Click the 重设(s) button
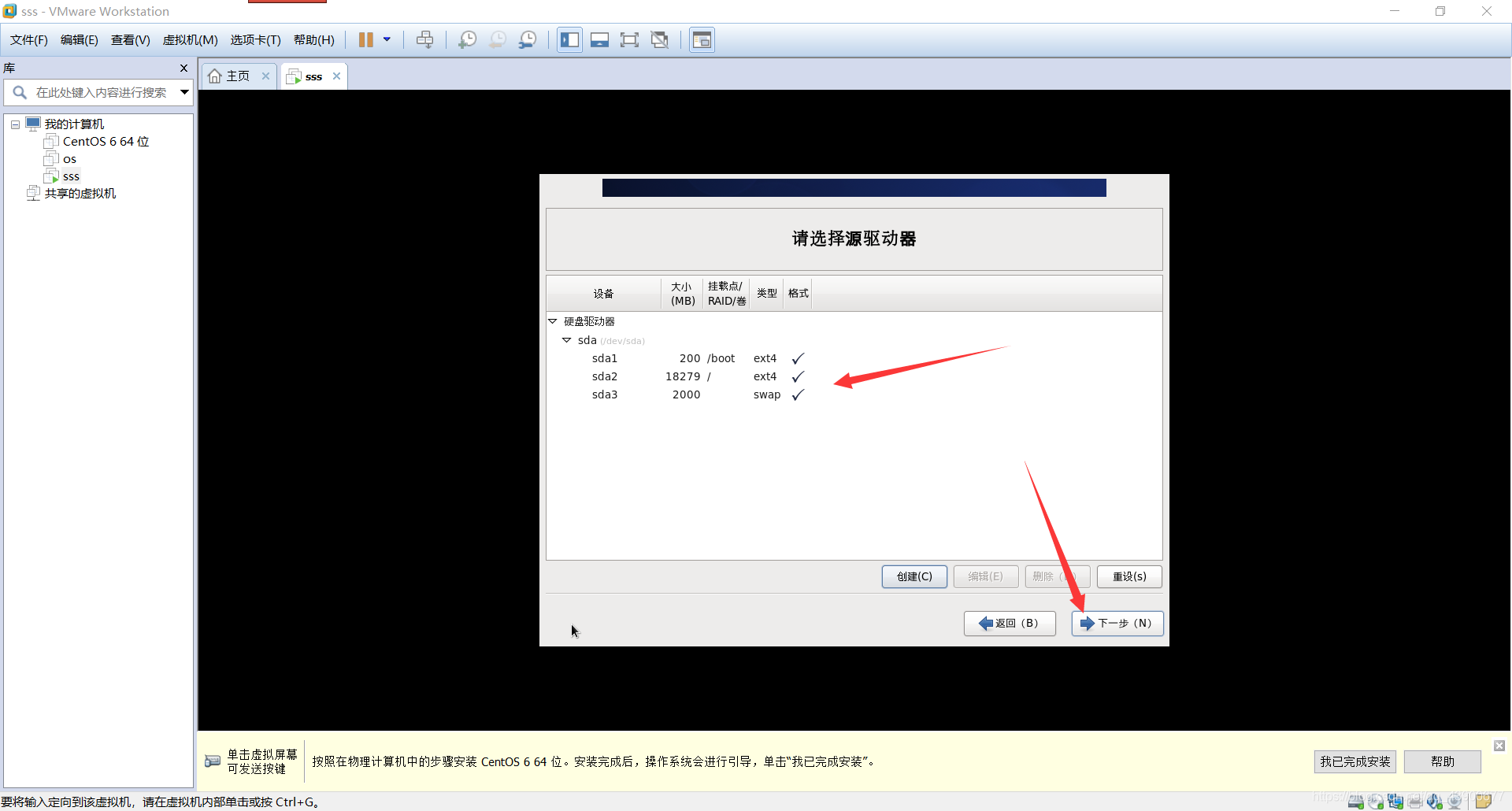Image resolution: width=1512 pixels, height=811 pixels. click(1129, 576)
